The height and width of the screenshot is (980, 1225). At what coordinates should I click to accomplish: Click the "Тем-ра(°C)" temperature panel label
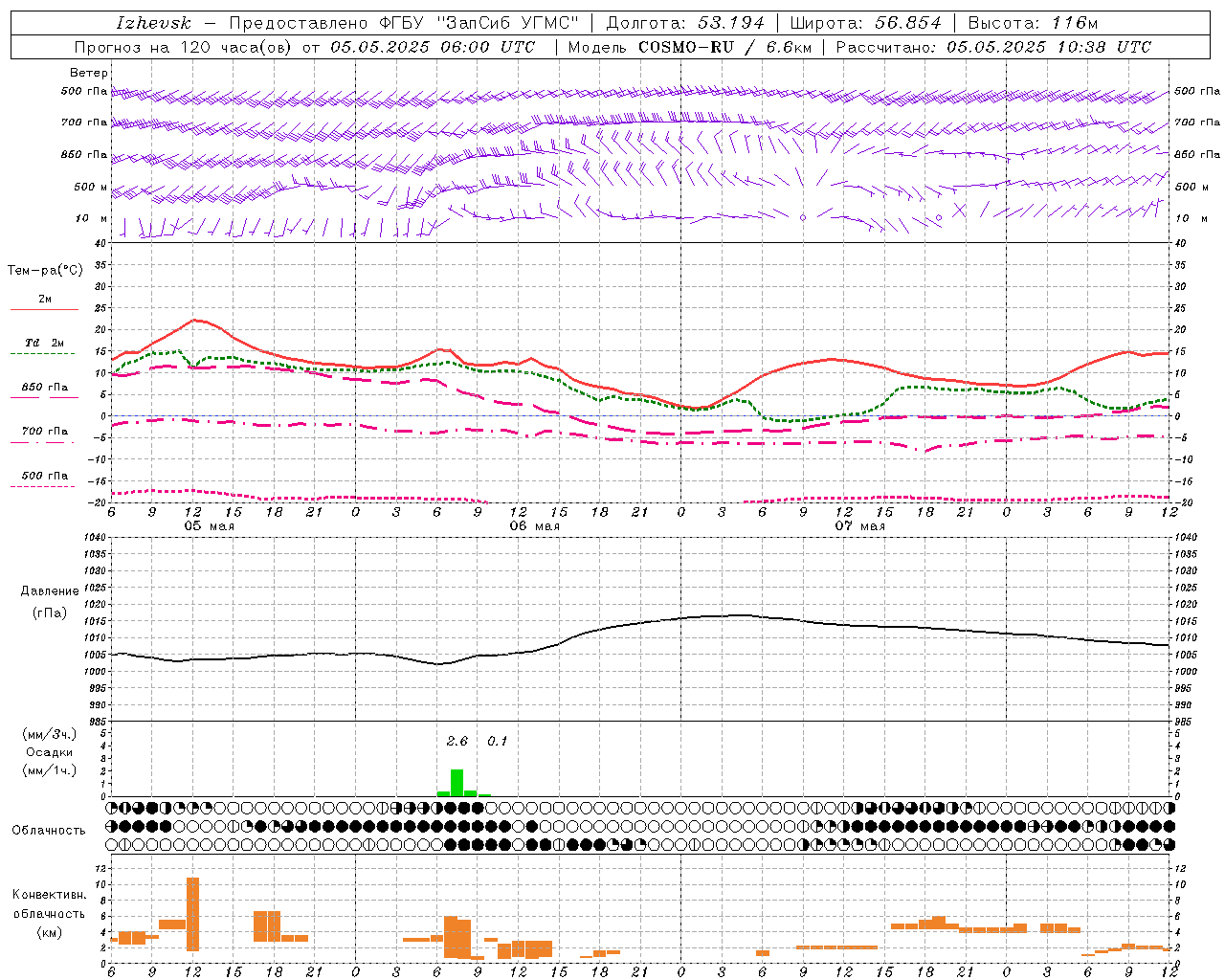tap(45, 271)
